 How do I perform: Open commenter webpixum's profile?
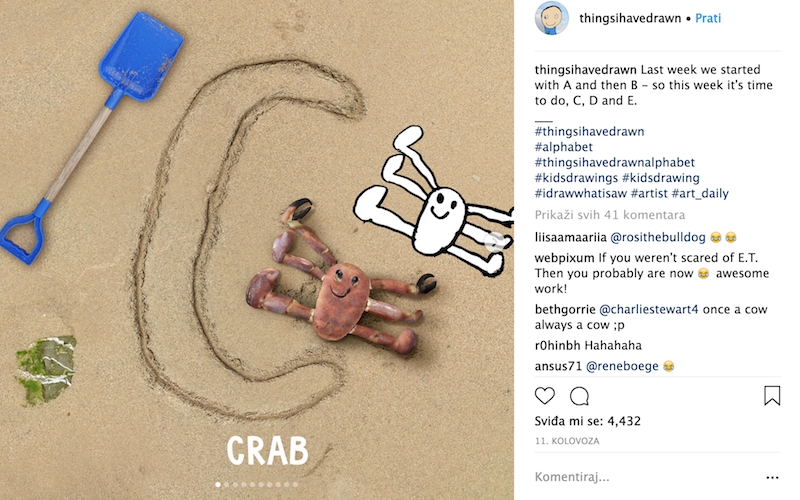click(564, 258)
